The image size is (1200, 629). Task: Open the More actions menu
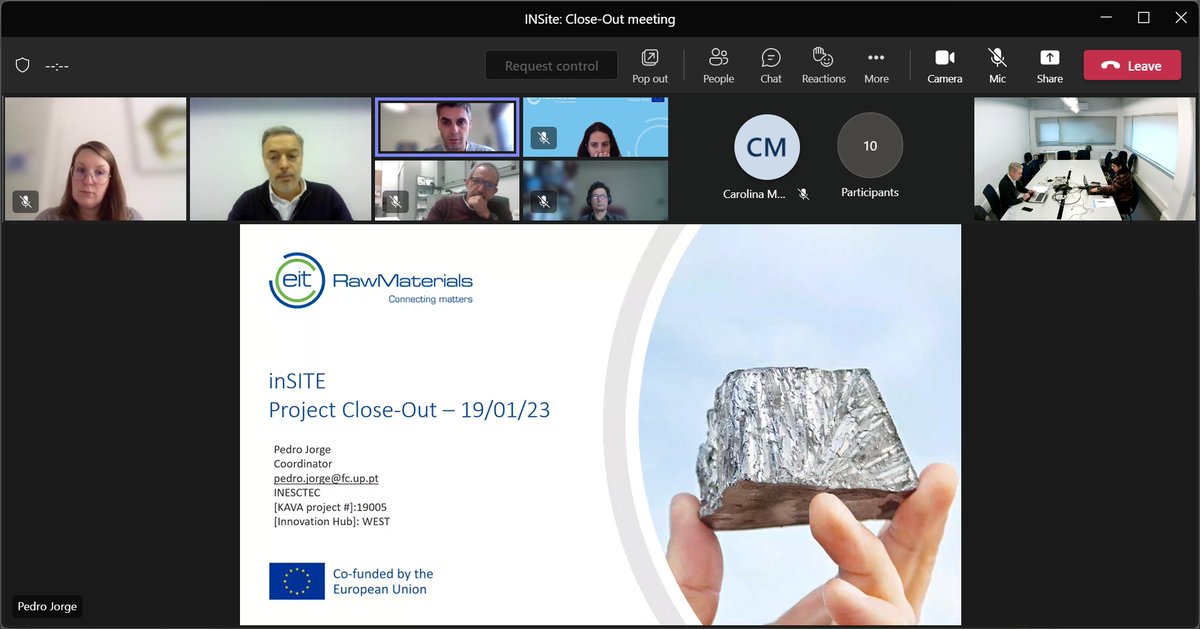(876, 66)
